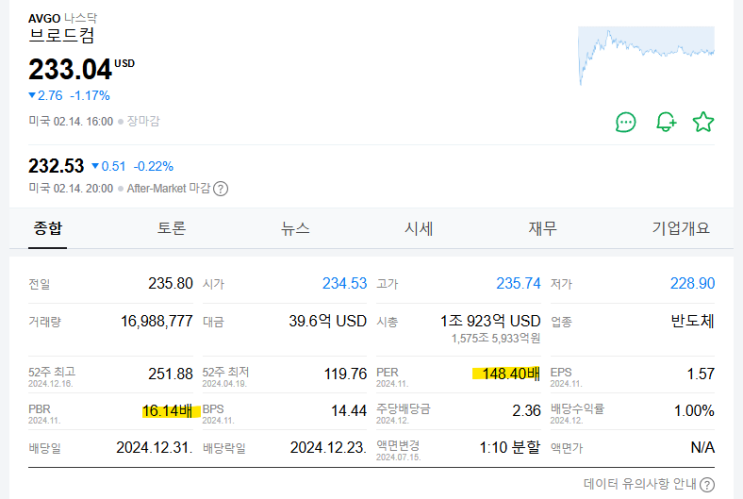Click the highlighted PER value 148.40배
This screenshot has height=499, width=743.
tap(505, 374)
